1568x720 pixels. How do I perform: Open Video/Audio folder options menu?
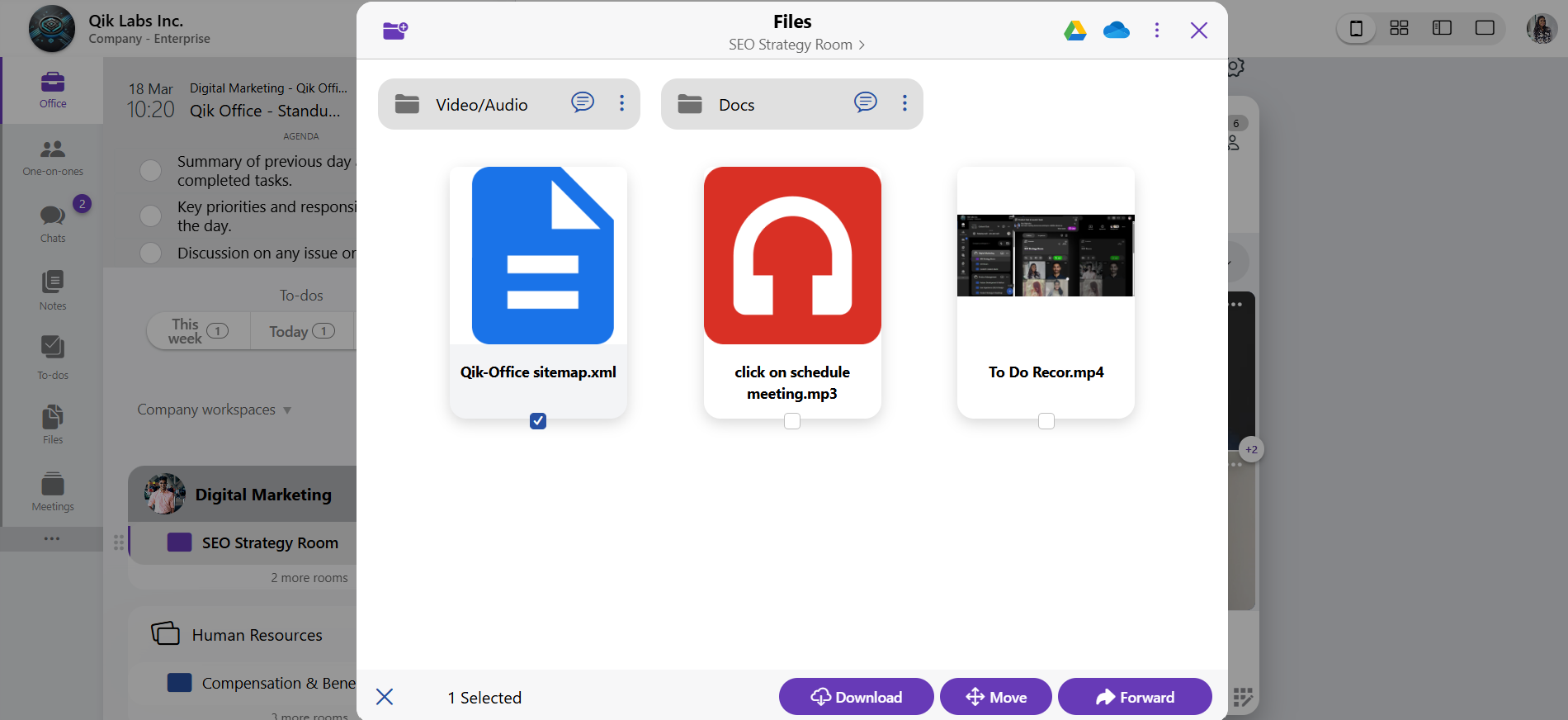coord(622,103)
